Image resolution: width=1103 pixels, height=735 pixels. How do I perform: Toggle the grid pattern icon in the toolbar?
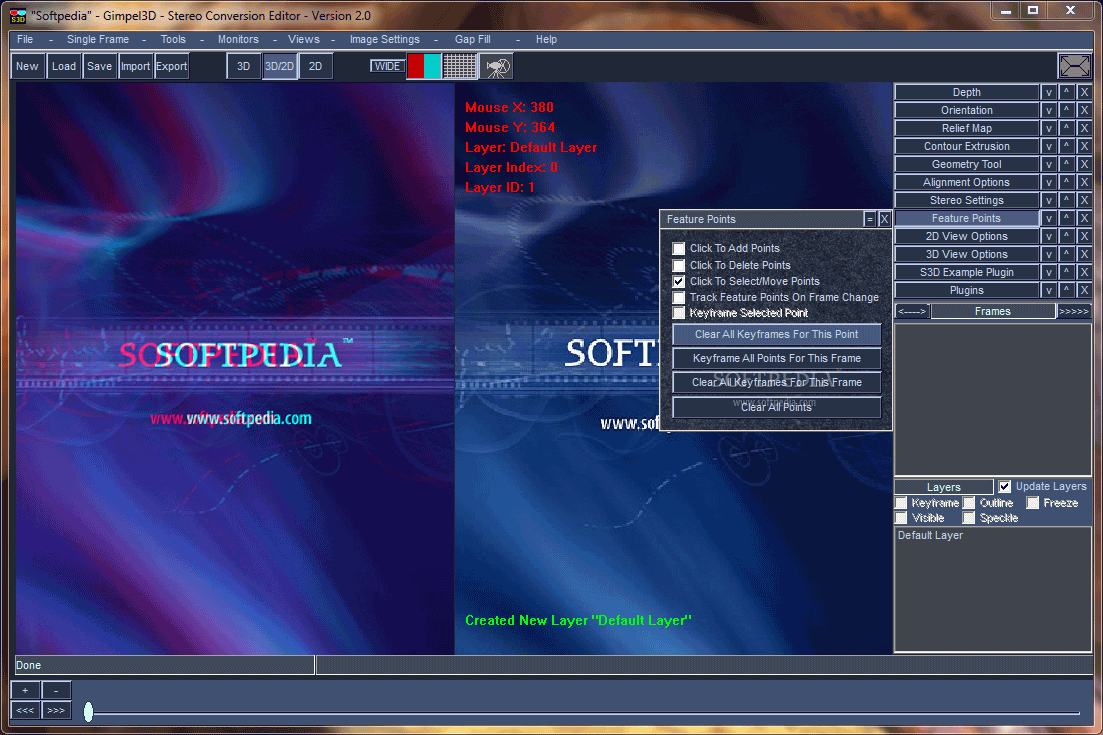click(459, 66)
